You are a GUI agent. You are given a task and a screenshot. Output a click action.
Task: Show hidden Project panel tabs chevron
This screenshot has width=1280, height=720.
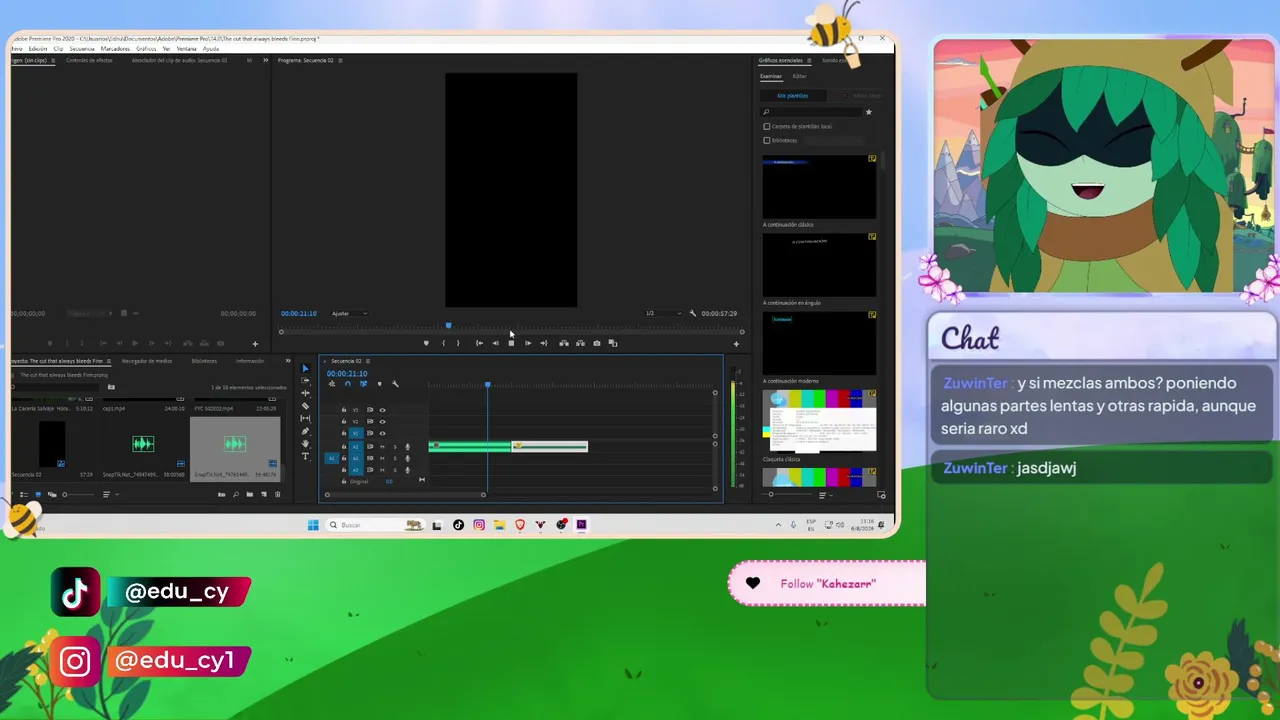pos(288,361)
